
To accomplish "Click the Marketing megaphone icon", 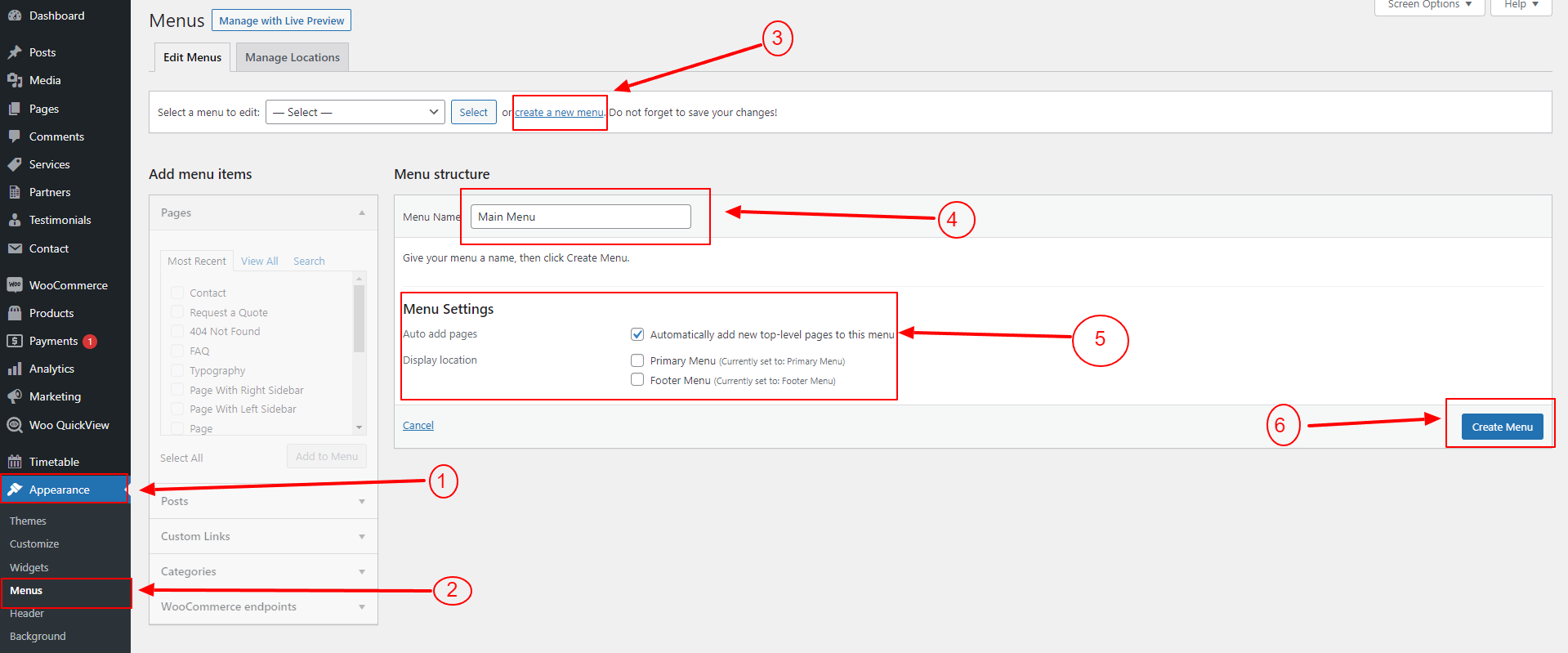I will click(15, 396).
